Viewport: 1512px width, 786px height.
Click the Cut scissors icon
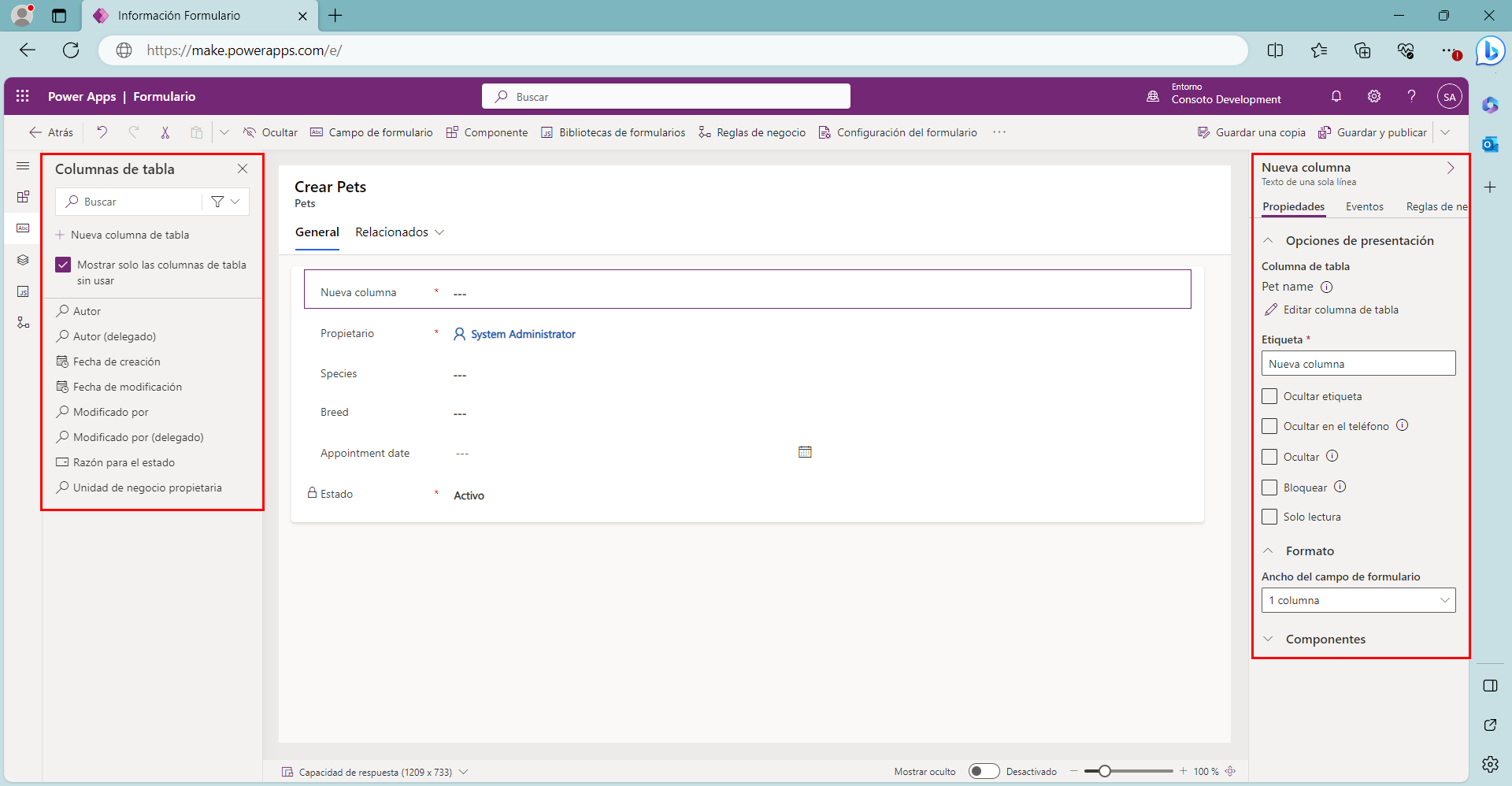tap(165, 132)
